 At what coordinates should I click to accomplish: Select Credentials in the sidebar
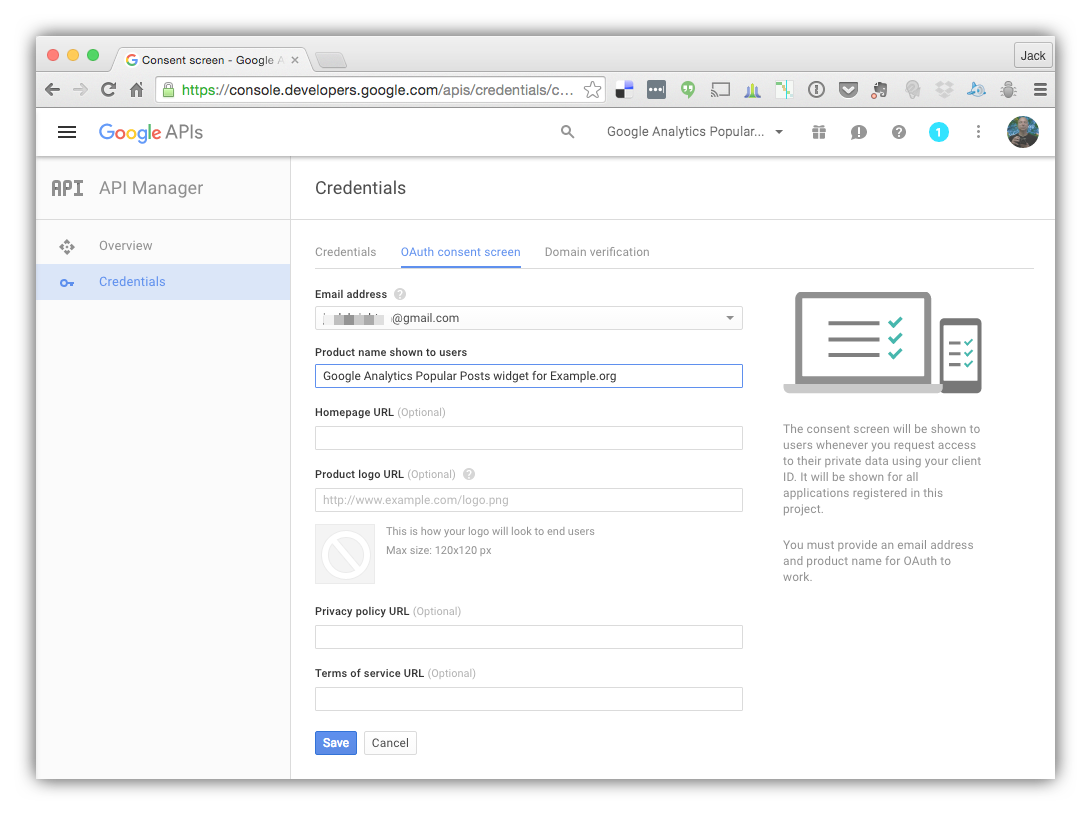163,282
